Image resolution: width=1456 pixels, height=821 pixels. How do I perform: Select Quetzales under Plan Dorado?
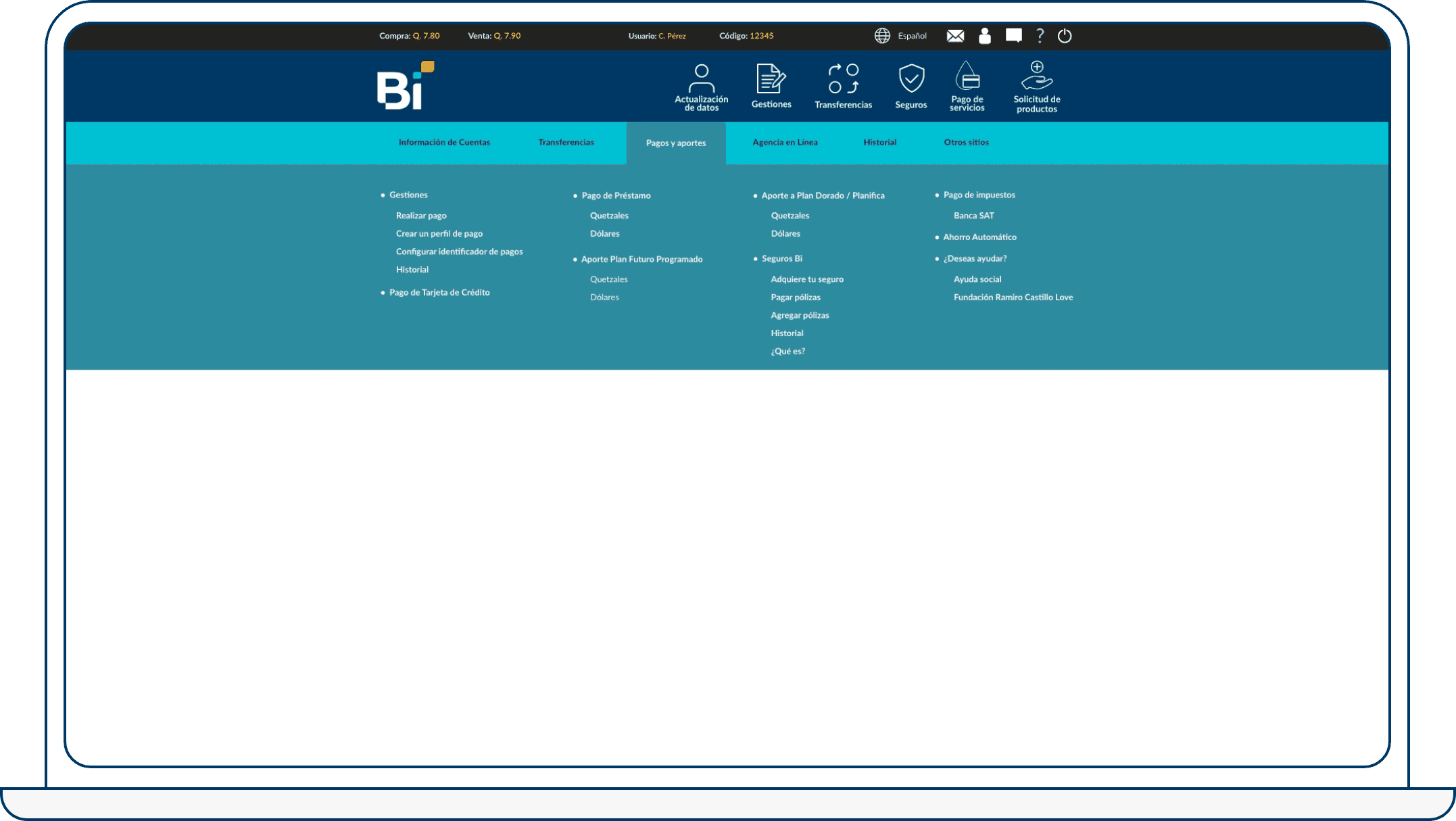click(790, 216)
